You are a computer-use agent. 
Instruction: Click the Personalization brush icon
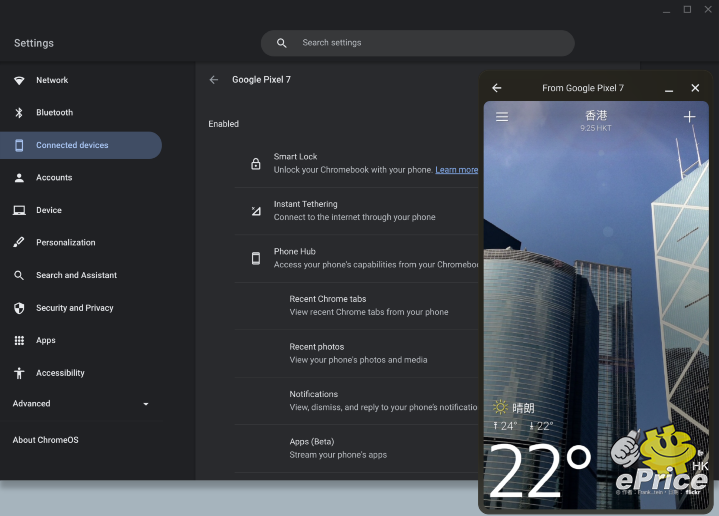[19, 243]
